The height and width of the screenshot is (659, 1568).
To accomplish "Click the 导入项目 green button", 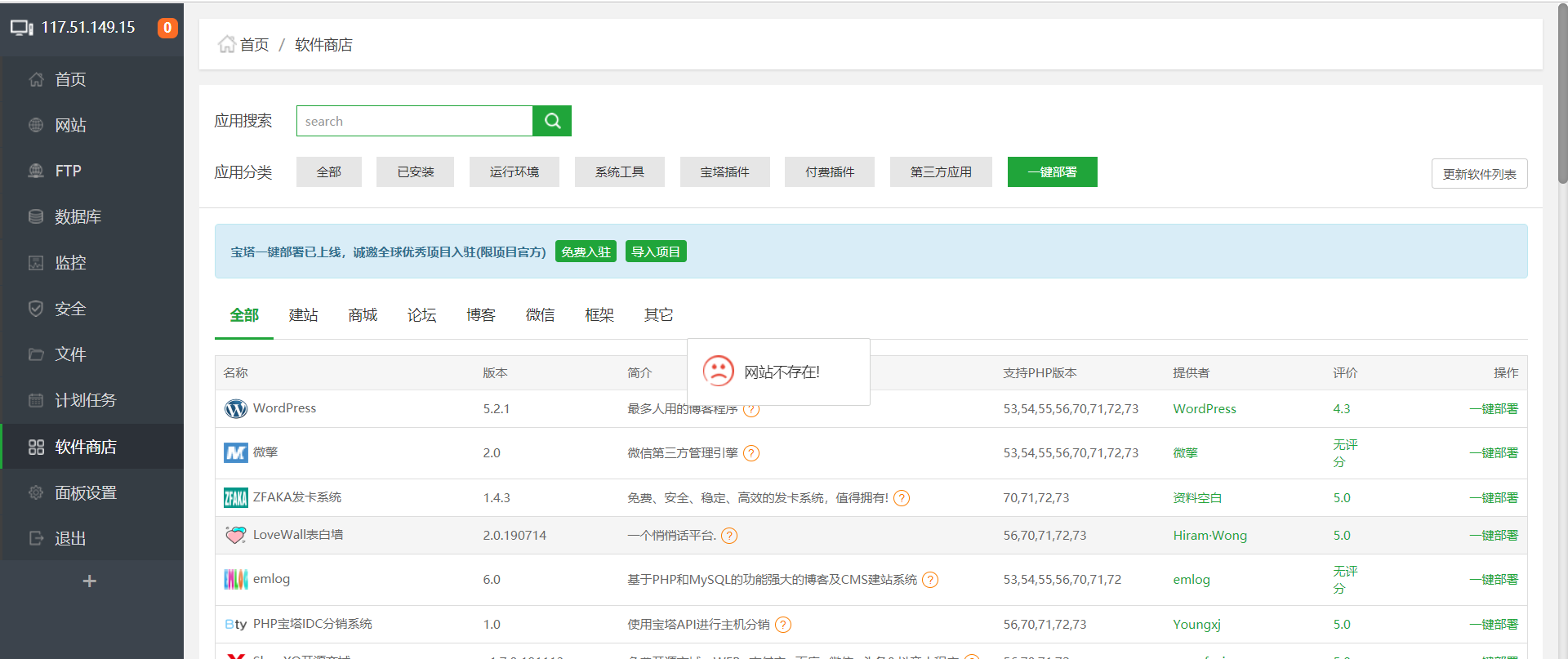I will tap(656, 252).
